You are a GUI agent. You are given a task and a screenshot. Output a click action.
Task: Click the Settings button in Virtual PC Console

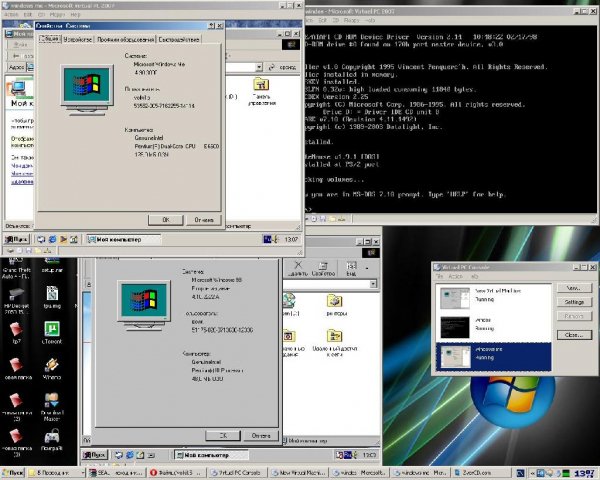point(574,302)
